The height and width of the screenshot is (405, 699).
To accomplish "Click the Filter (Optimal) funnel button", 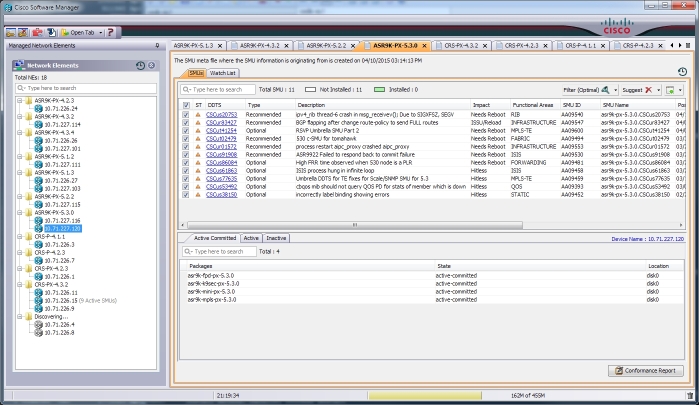I will click(586, 90).
